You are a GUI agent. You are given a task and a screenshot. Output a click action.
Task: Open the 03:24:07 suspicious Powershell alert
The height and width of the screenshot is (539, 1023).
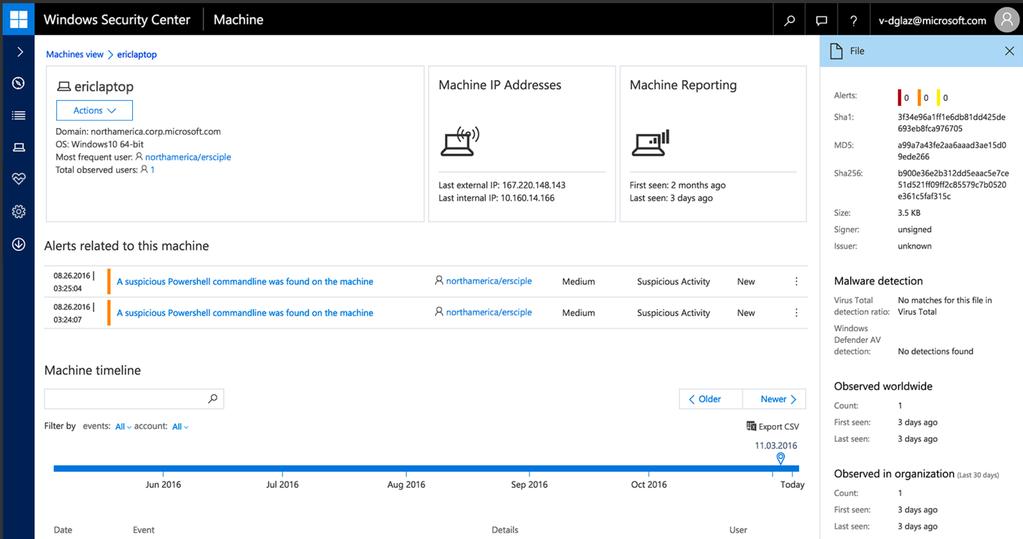point(245,313)
